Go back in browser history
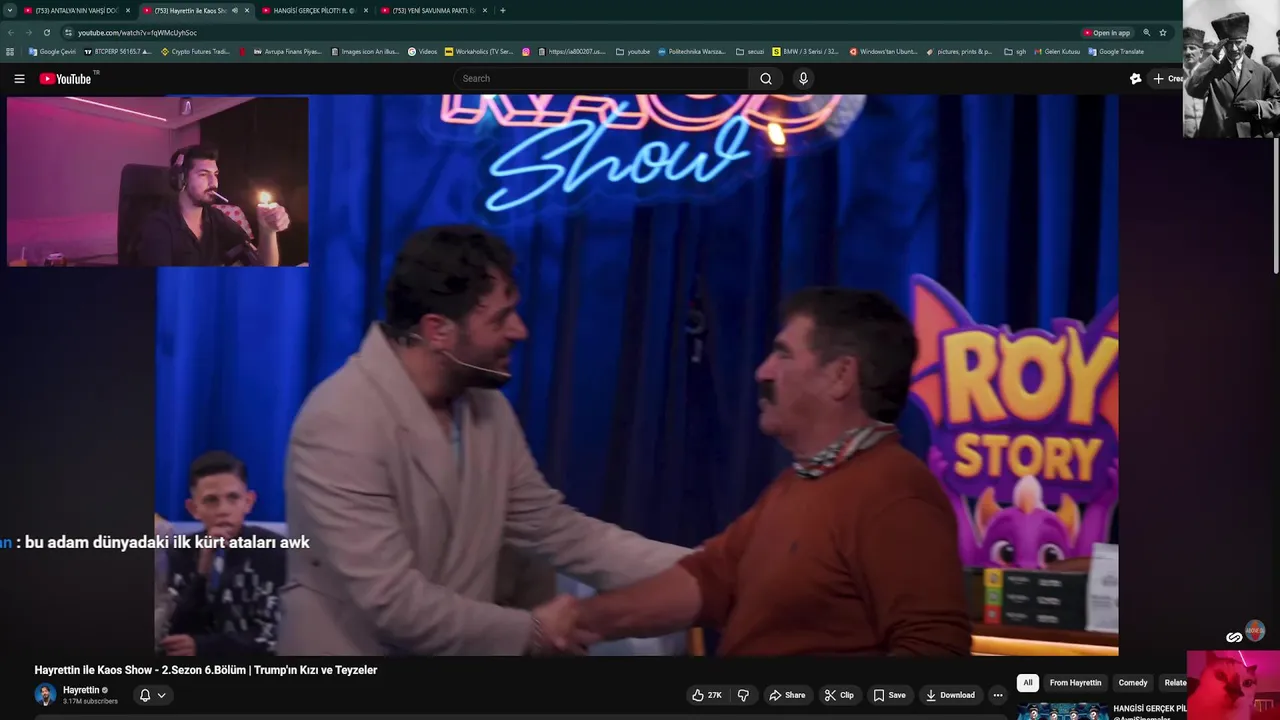The width and height of the screenshot is (1280, 720). [11, 33]
